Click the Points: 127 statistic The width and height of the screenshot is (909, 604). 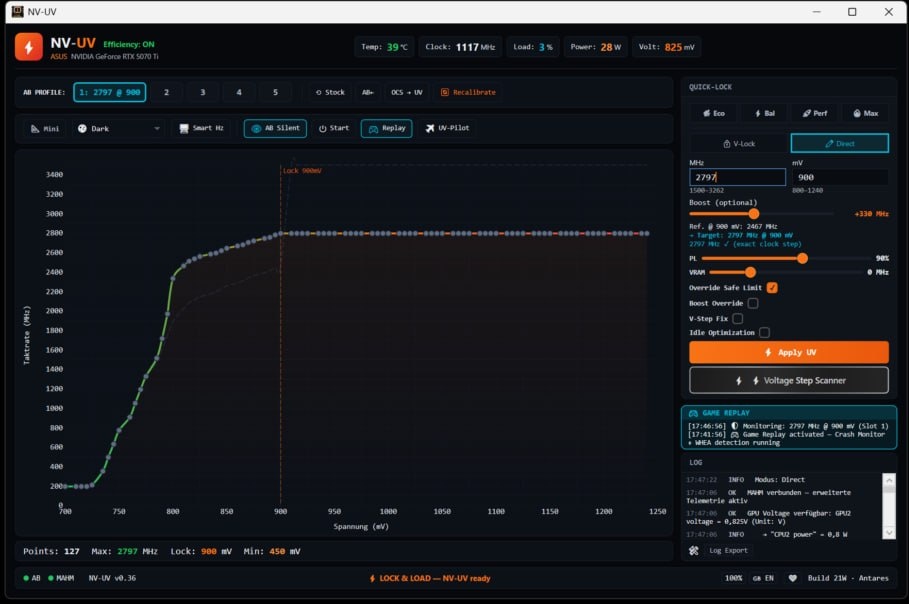[x=51, y=551]
